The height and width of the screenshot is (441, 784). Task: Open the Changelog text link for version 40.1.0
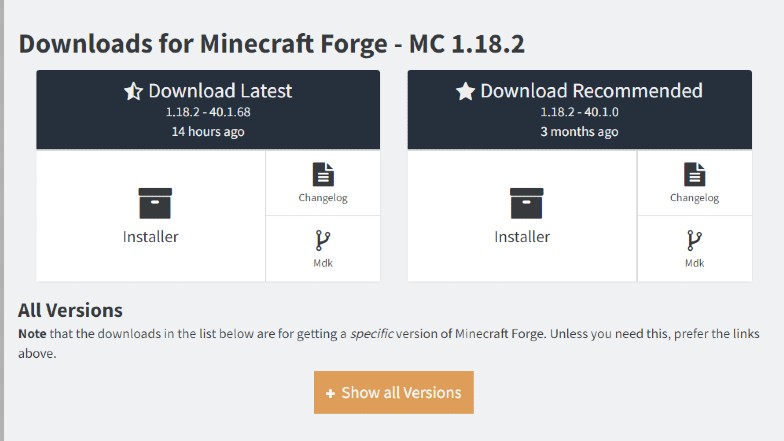(694, 198)
